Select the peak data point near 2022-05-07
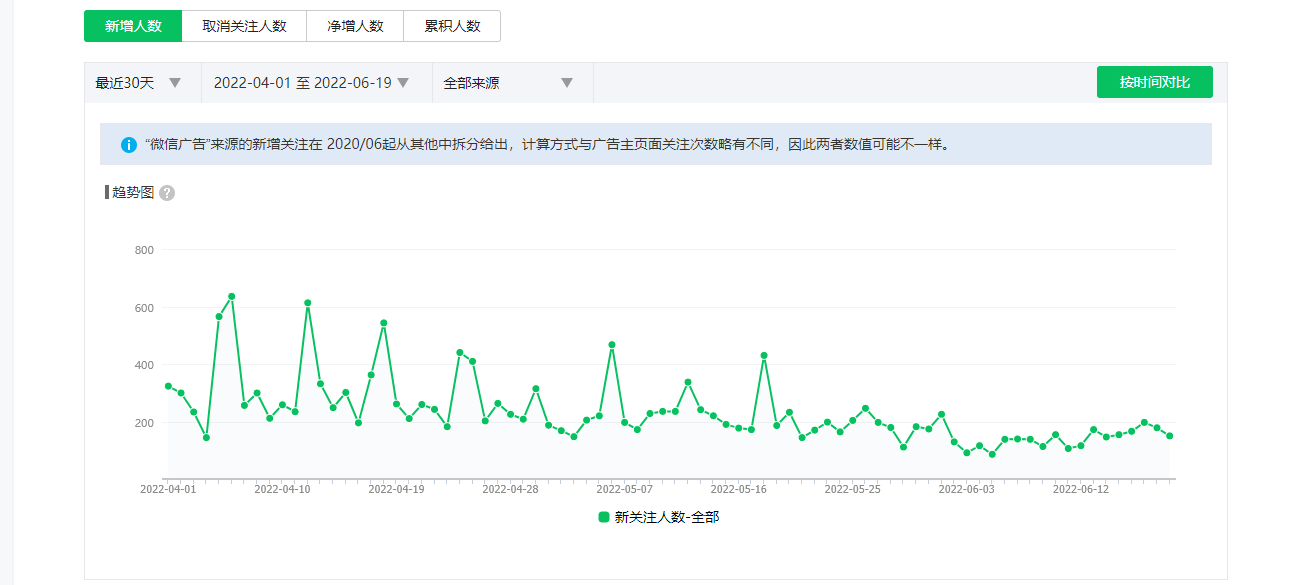This screenshot has width=1296, height=585. coord(612,345)
